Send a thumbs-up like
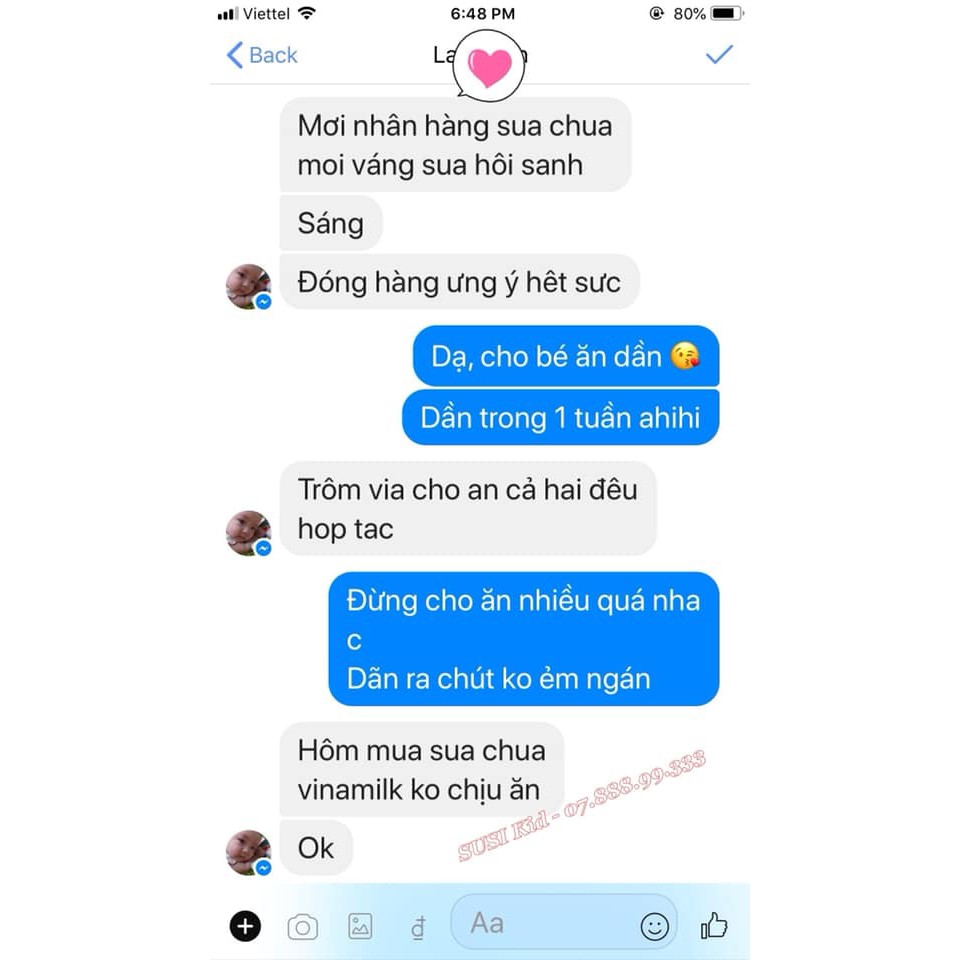This screenshot has height=960, width=960. 714,925
